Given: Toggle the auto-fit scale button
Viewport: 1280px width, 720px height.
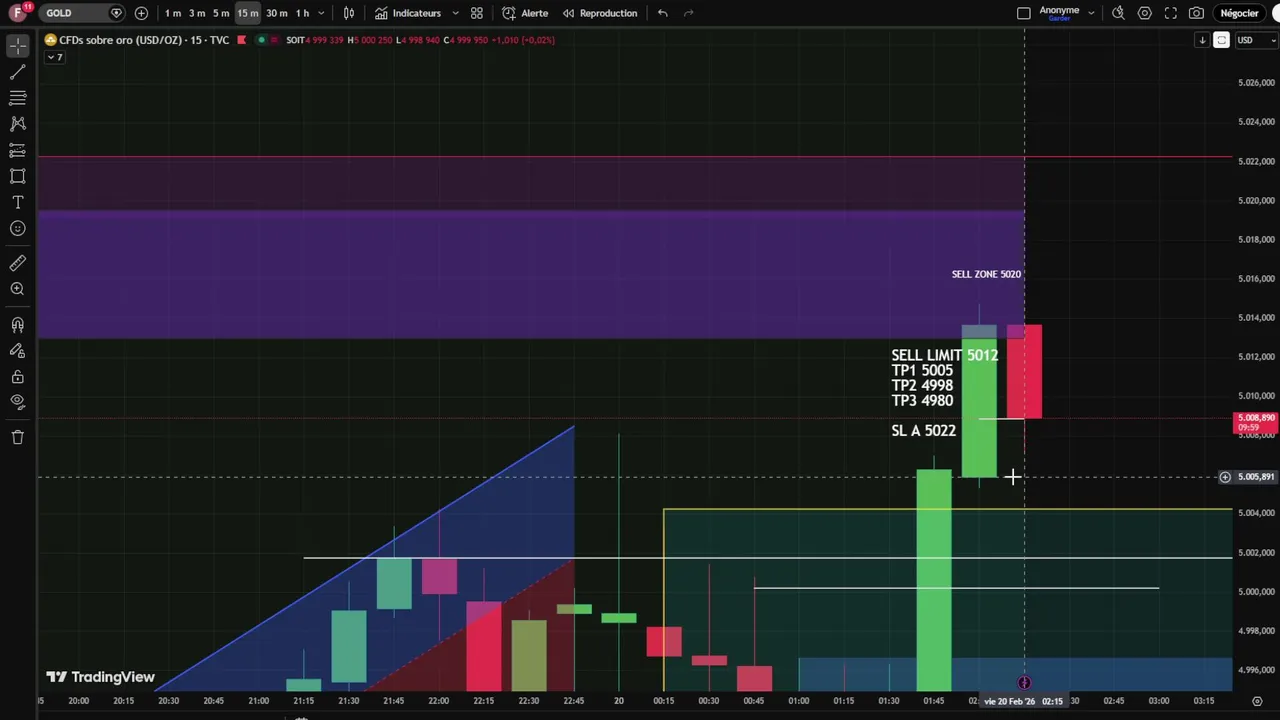Looking at the screenshot, I should click(1221, 40).
